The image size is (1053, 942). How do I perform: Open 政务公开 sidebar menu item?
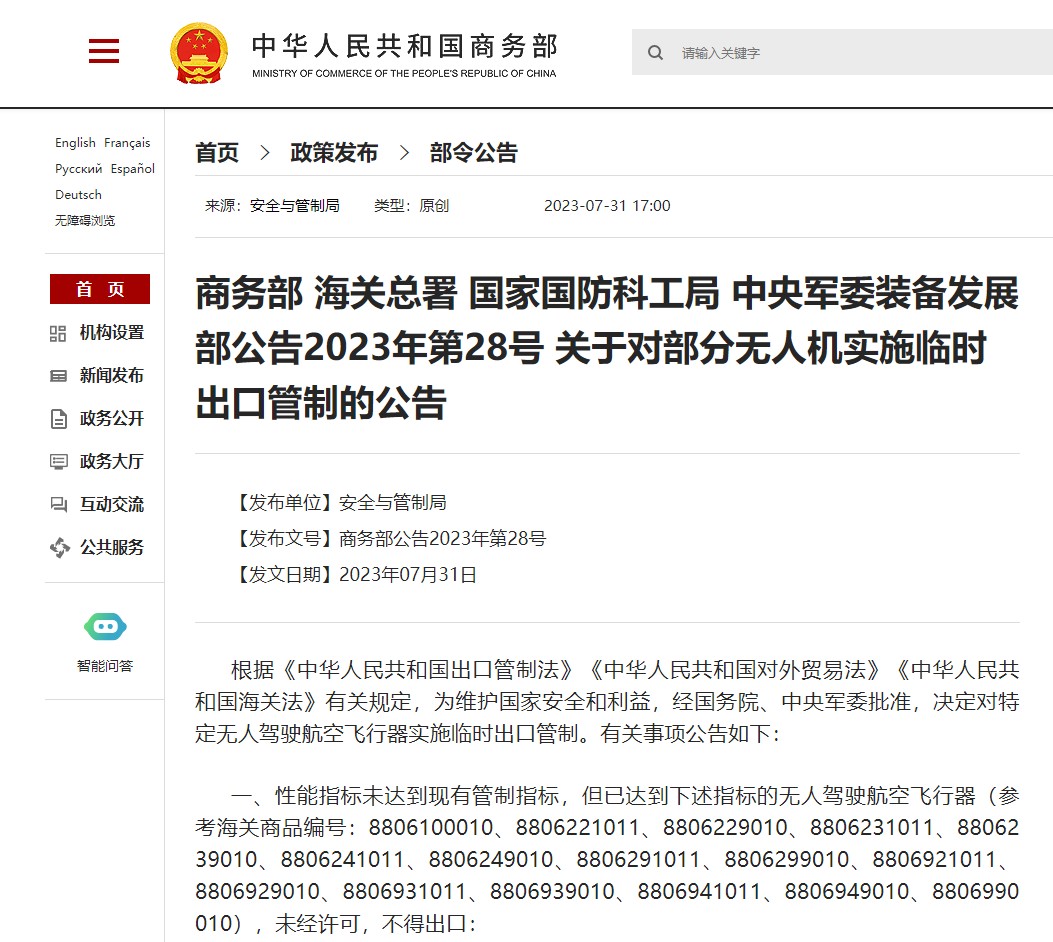[111, 419]
